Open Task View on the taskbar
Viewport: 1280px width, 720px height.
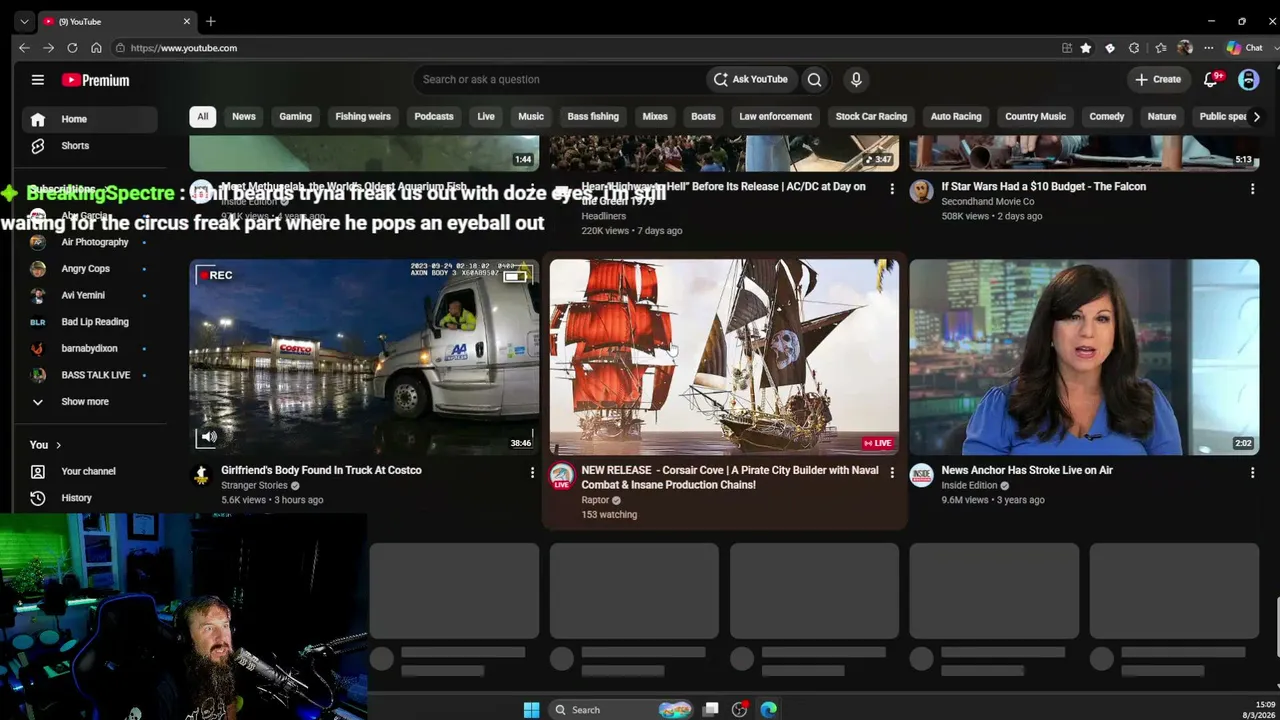[711, 710]
